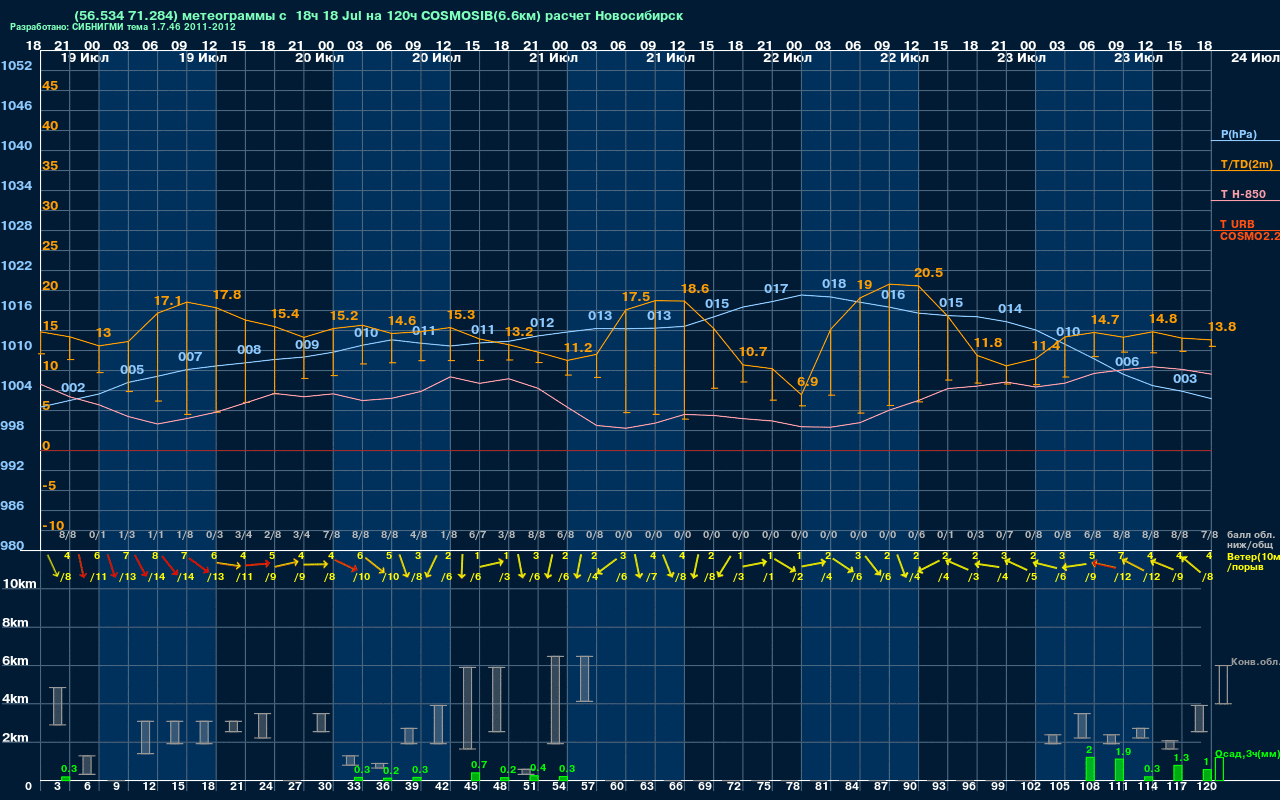Click the 15.3 temperature value
The image size is (1280, 800).
[x=461, y=314]
